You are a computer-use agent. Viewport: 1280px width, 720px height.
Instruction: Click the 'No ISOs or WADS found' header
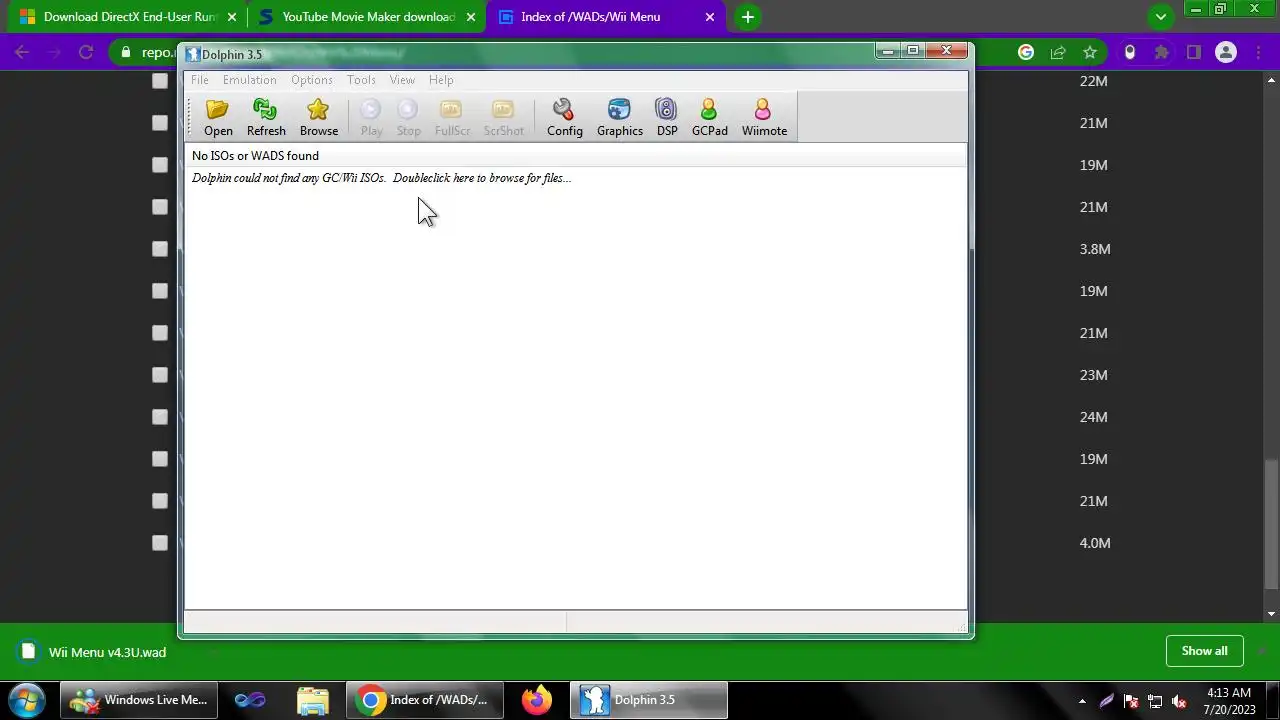tap(255, 156)
